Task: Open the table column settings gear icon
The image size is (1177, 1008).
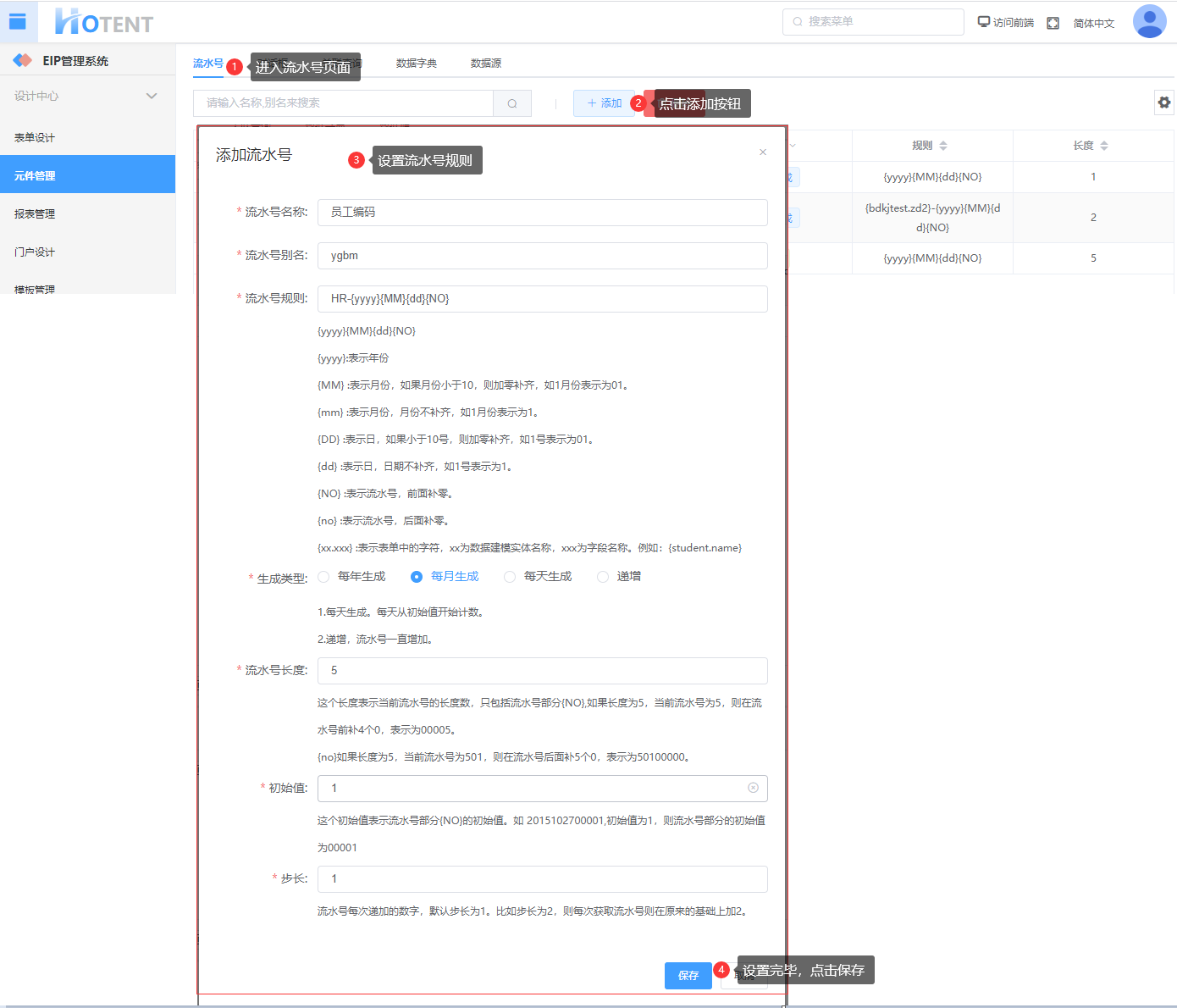Action: tap(1164, 102)
